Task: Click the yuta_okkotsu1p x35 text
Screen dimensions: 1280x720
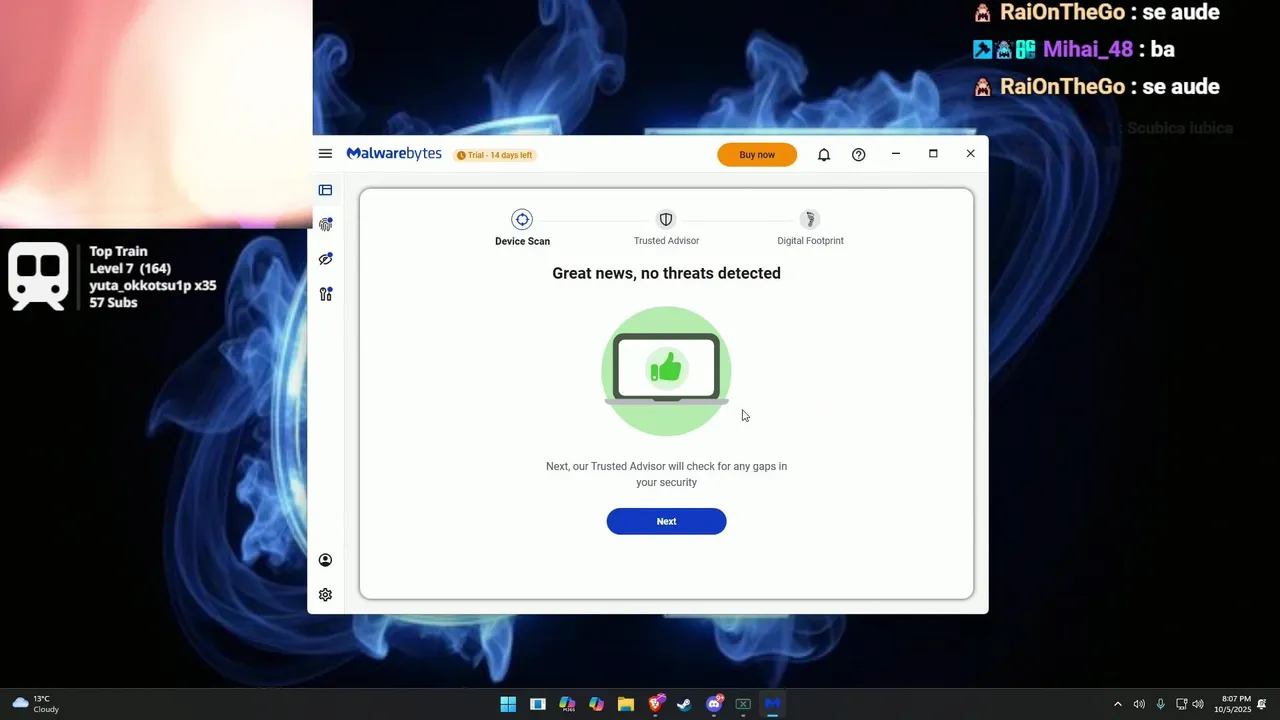Action: click(x=153, y=285)
